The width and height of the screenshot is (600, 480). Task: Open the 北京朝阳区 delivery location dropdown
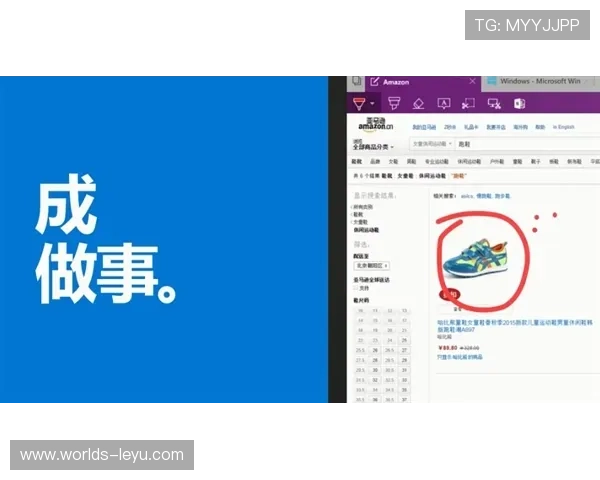[371, 266]
